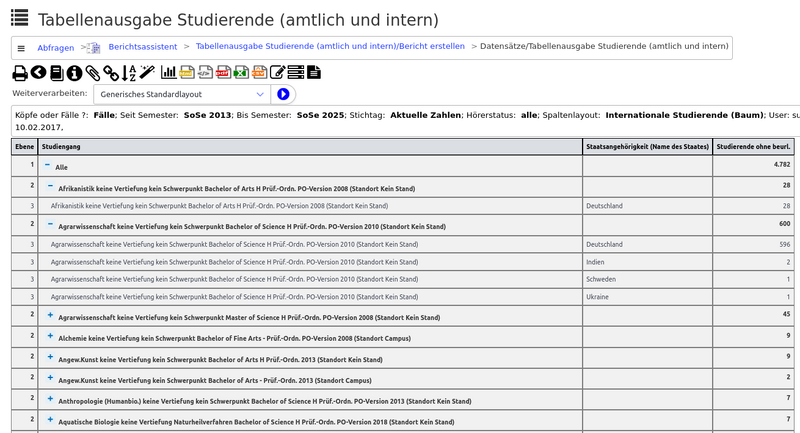Expand the Alchemie Bachelor of Fine Arts row
Image resolution: width=800 pixels, height=433 pixels.
pyautogui.click(x=50, y=336)
